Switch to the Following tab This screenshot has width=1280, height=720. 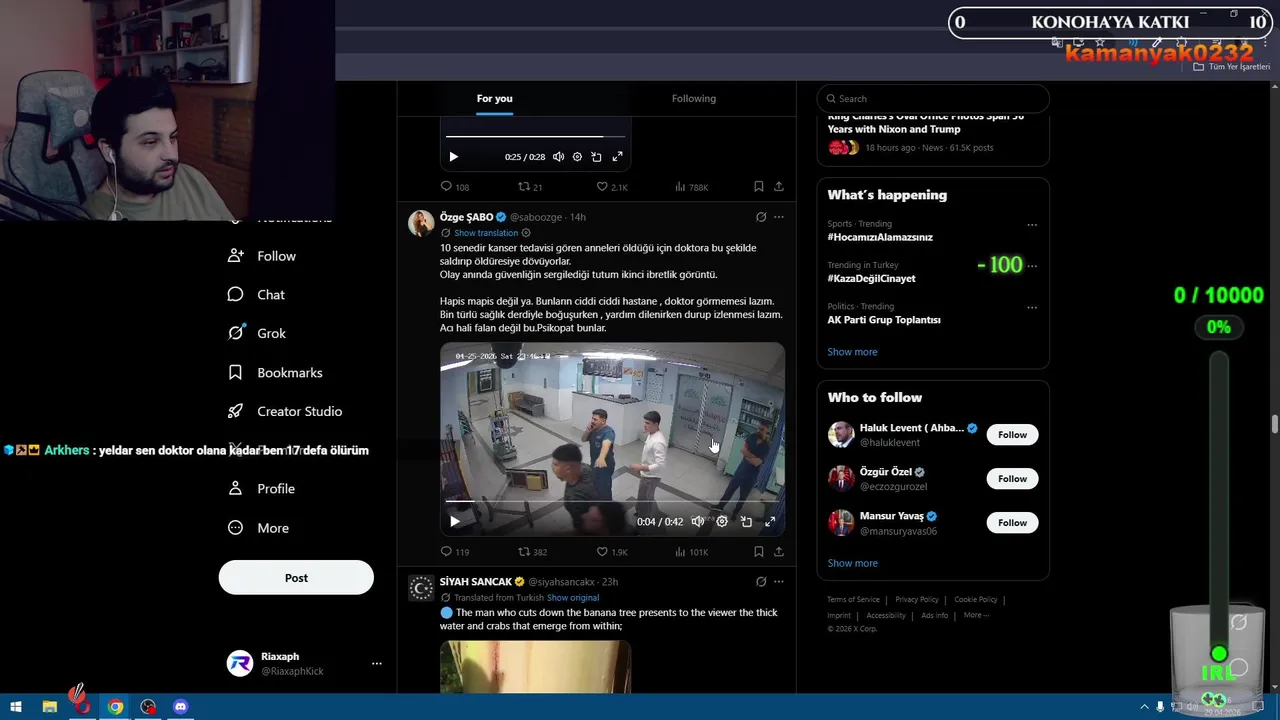pos(694,98)
